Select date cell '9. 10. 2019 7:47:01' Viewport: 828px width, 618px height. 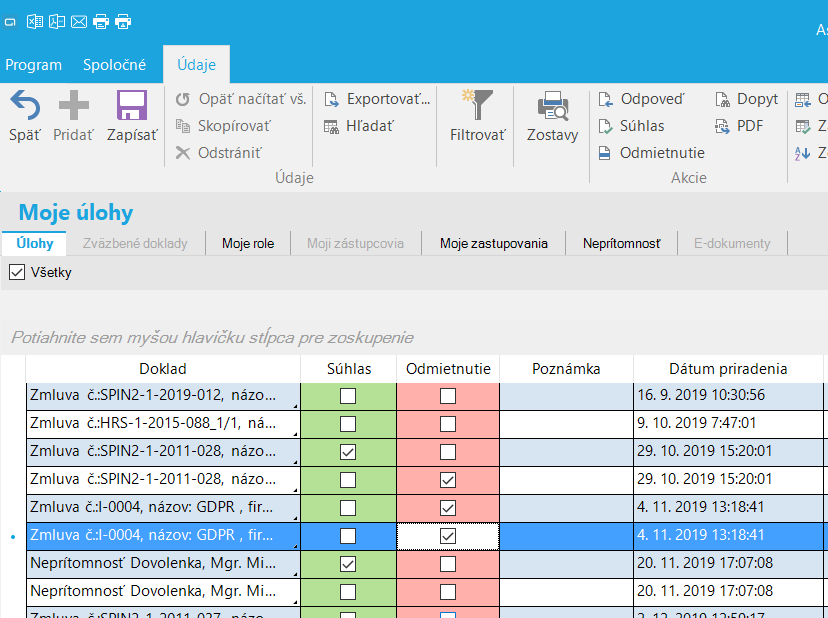[728, 424]
